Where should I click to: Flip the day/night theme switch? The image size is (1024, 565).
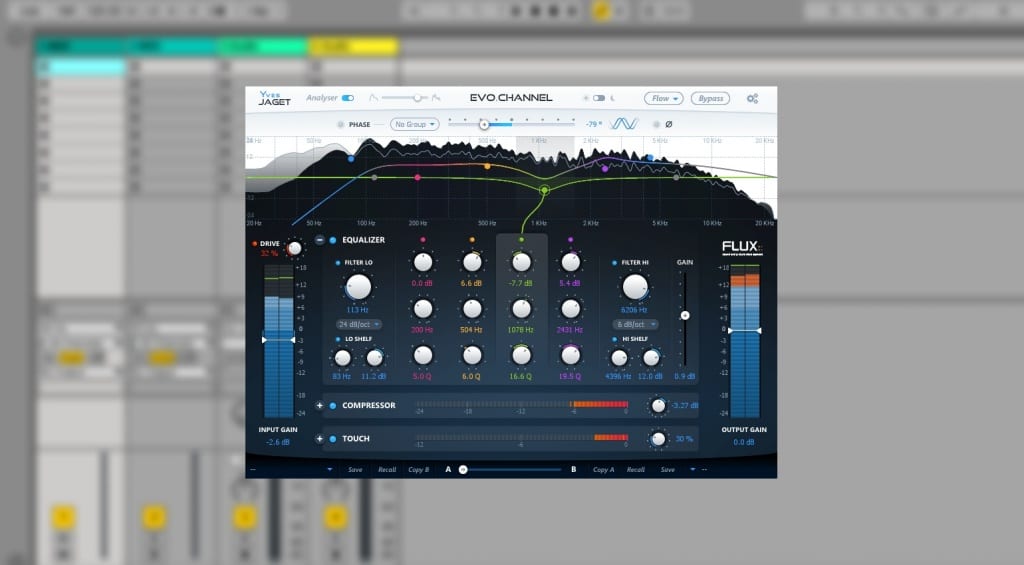(599, 98)
